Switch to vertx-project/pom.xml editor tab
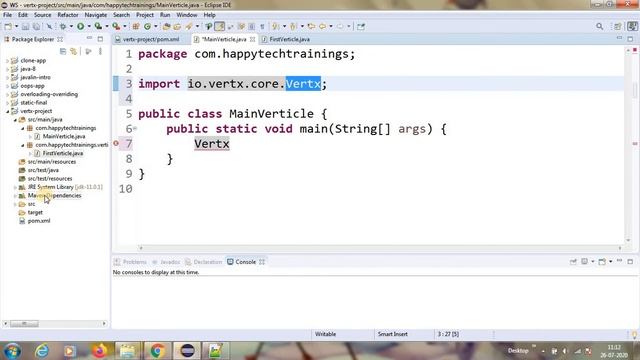The width and height of the screenshot is (640, 360). tap(151, 39)
